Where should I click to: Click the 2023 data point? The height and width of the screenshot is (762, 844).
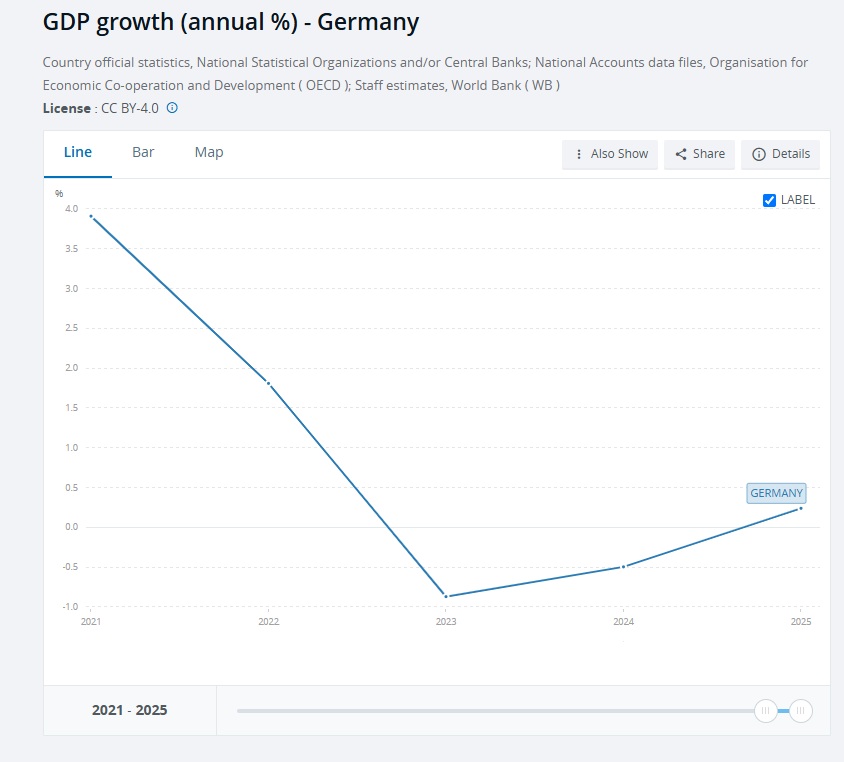tap(446, 596)
